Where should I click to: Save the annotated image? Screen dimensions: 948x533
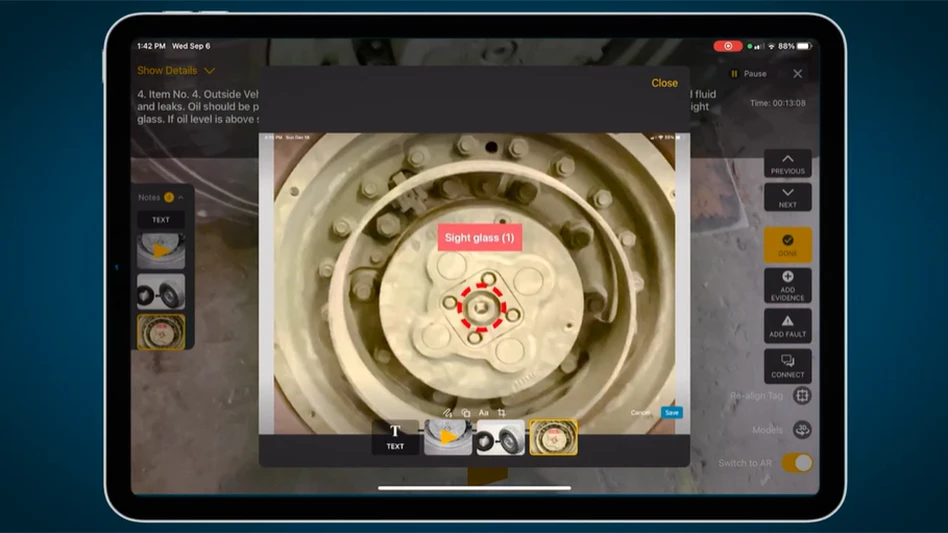coord(672,413)
